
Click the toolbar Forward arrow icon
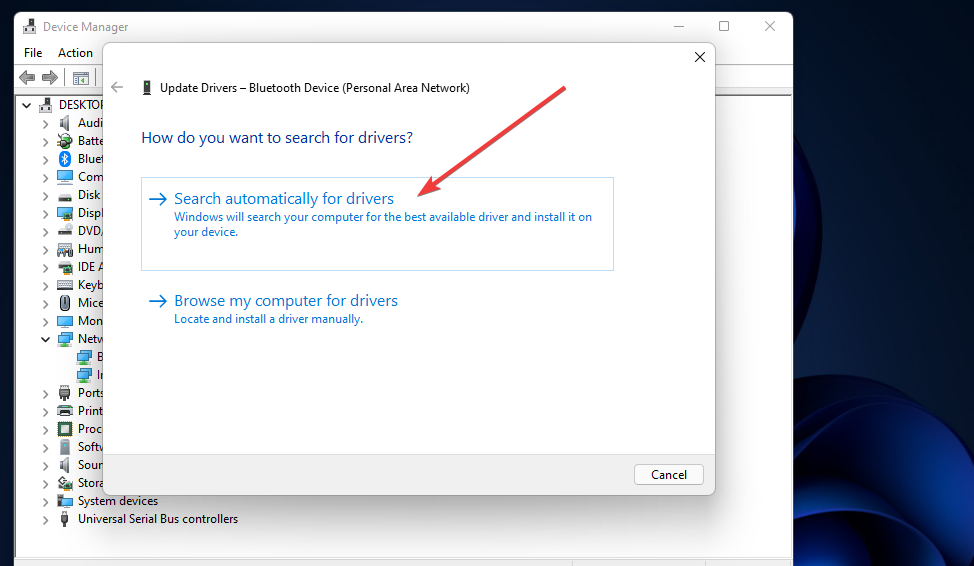(50, 78)
